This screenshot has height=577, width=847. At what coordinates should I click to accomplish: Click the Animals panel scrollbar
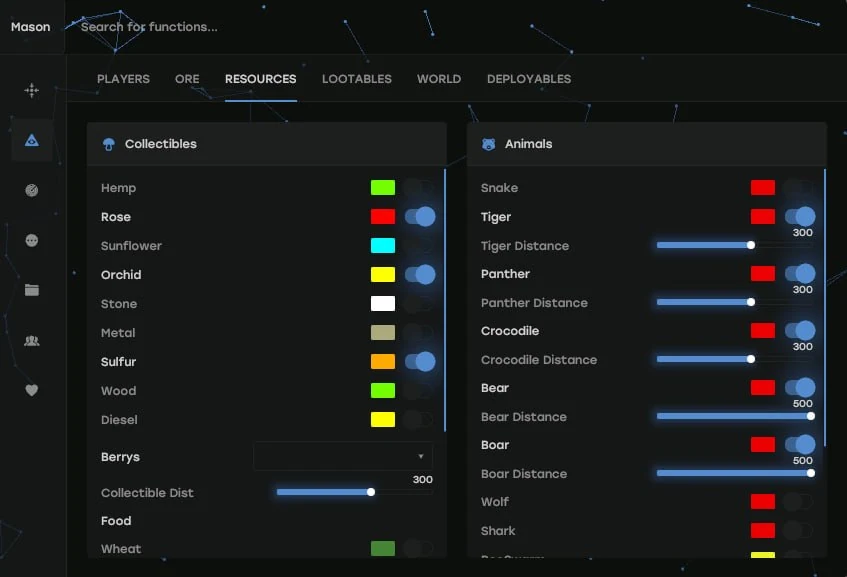(825, 308)
